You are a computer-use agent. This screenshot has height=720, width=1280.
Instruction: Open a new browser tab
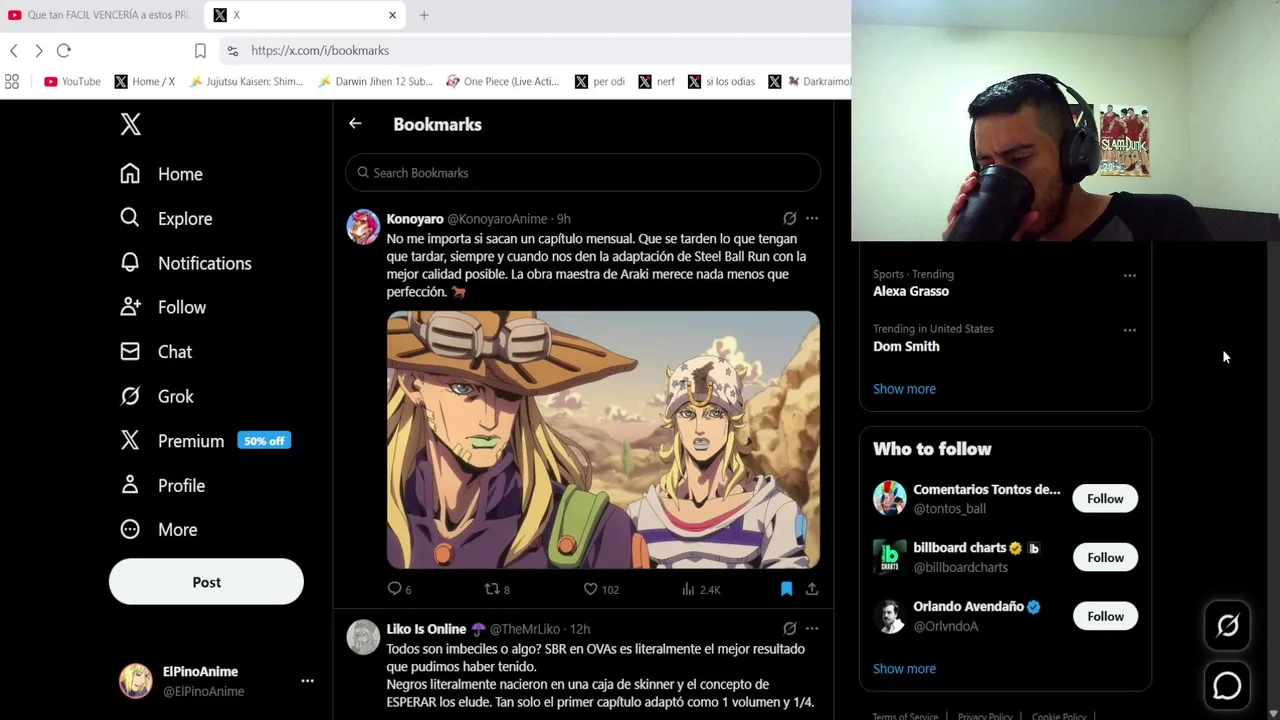coord(424,15)
